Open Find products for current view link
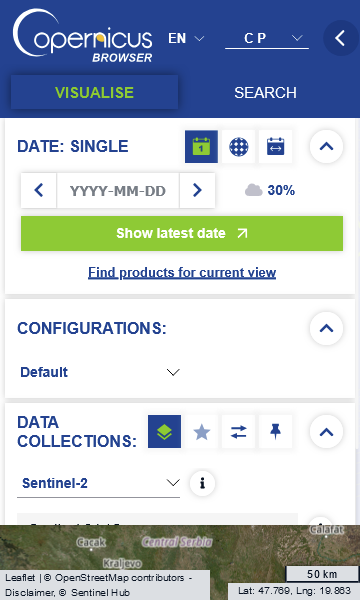Screen dimensions: 360x600 [x=182, y=272]
